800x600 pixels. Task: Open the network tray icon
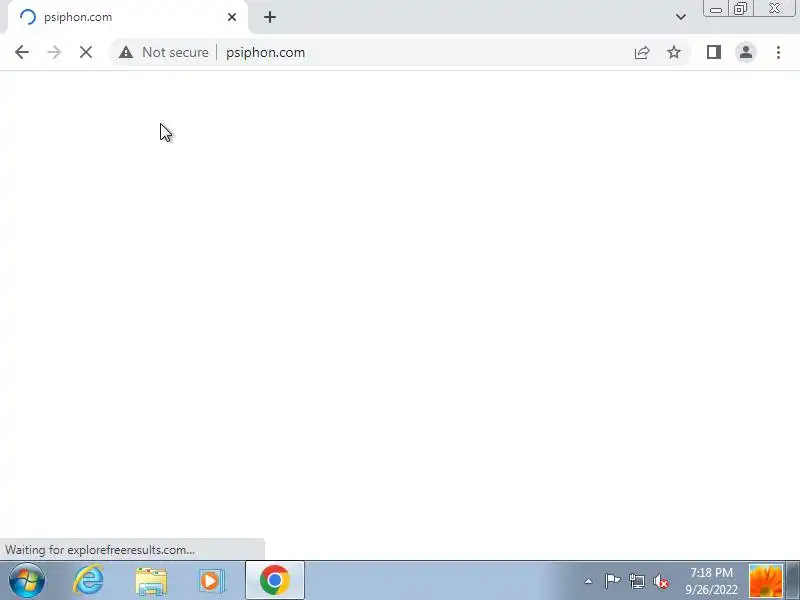click(637, 581)
